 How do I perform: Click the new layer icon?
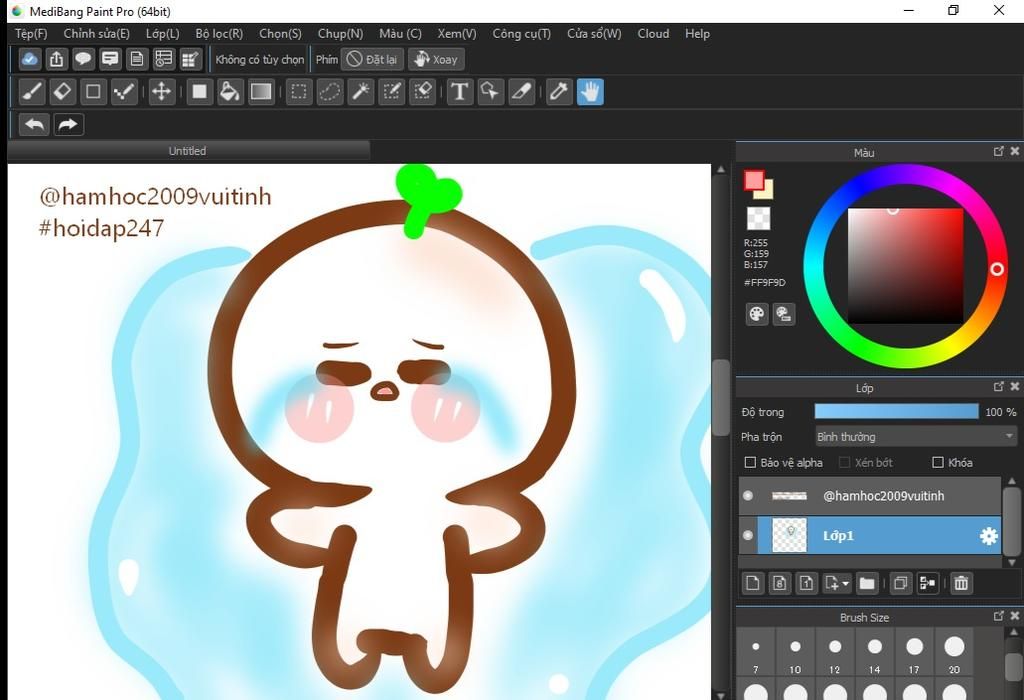pos(752,583)
